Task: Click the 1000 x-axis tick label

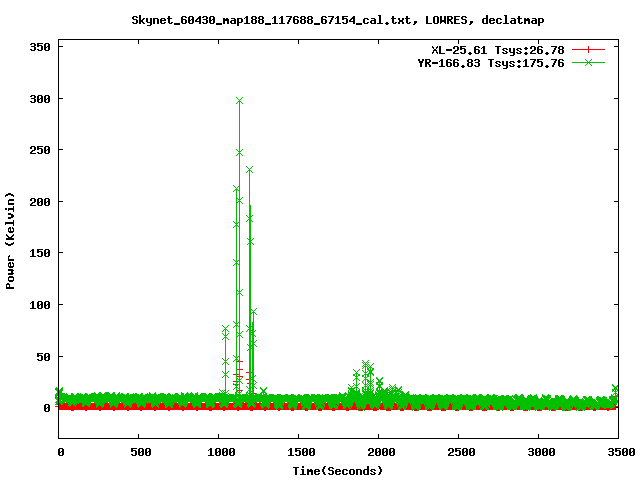Action: tap(221, 452)
